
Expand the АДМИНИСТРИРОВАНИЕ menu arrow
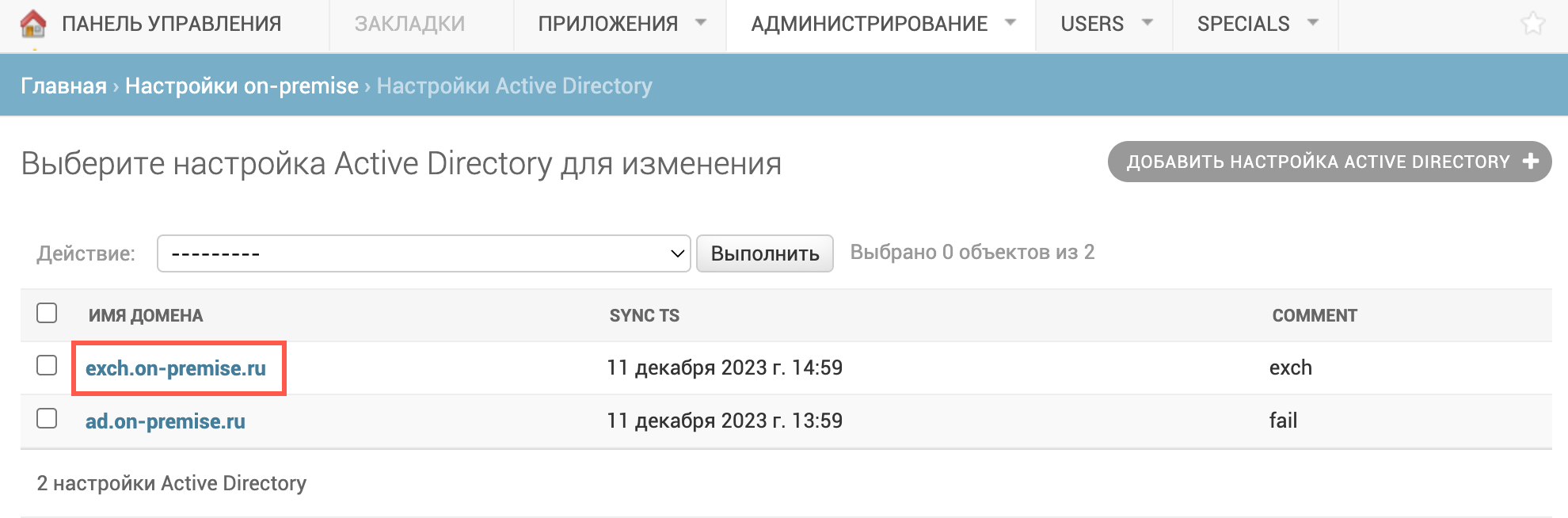(1010, 23)
